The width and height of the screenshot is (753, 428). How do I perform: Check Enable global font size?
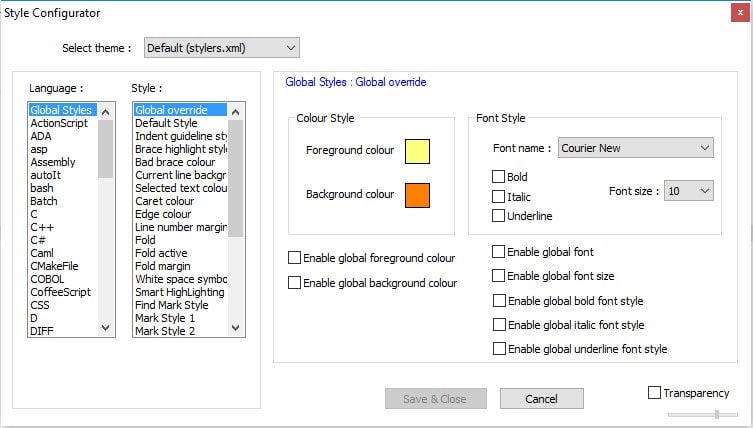(x=498, y=276)
